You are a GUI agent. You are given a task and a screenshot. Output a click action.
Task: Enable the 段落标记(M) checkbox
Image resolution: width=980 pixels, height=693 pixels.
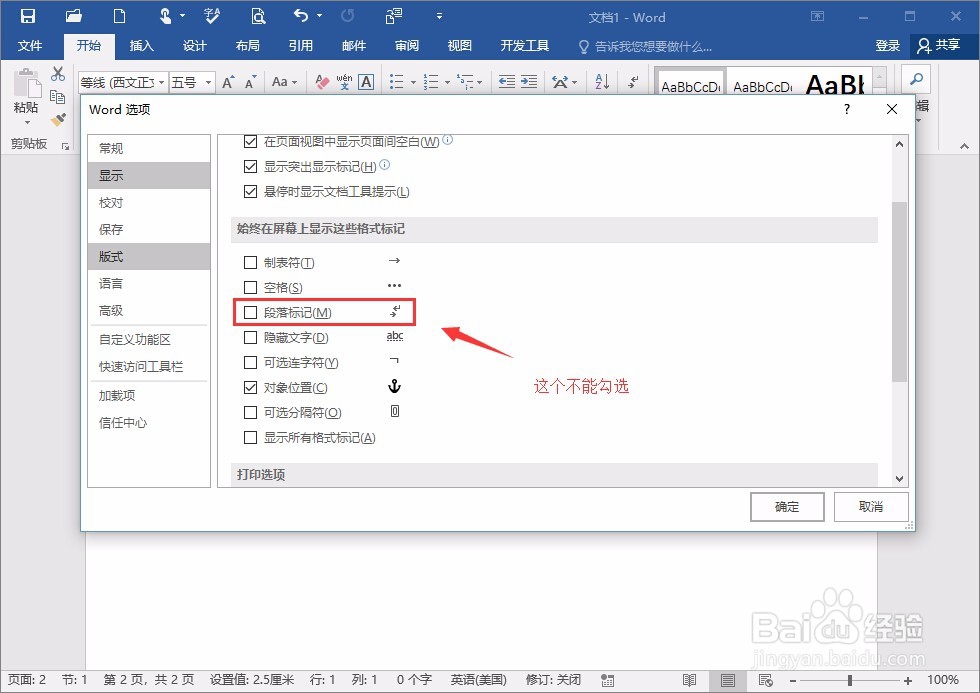pos(250,312)
